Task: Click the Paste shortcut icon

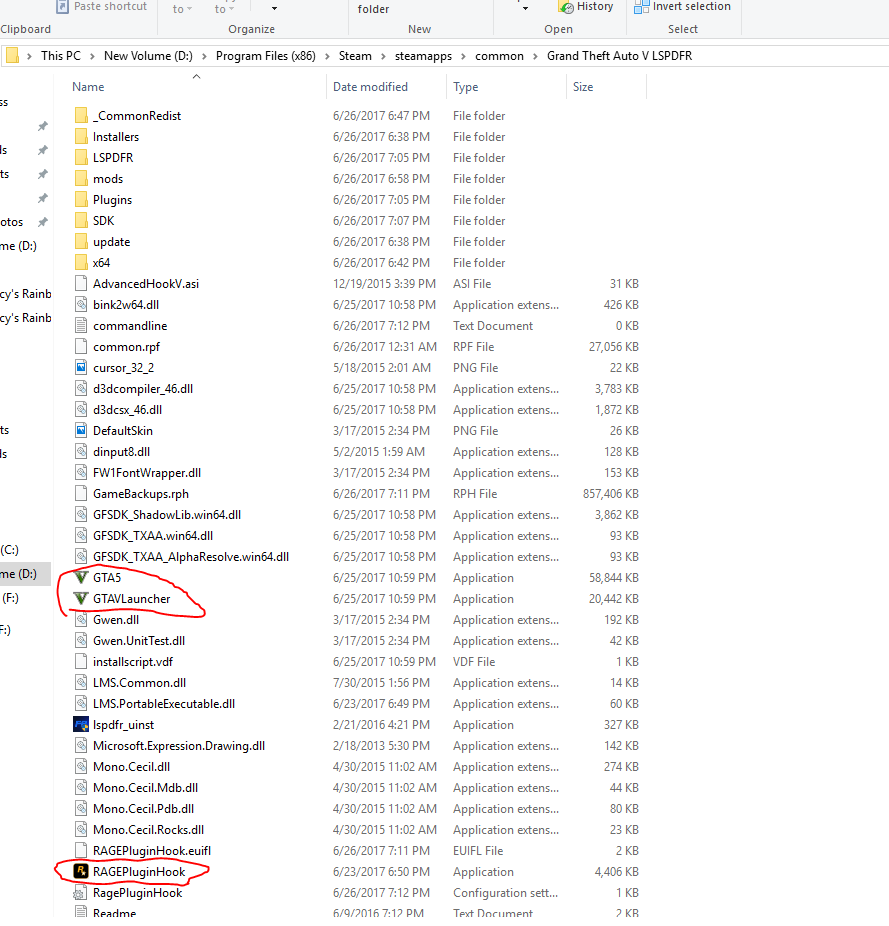Action: pyautogui.click(x=63, y=6)
